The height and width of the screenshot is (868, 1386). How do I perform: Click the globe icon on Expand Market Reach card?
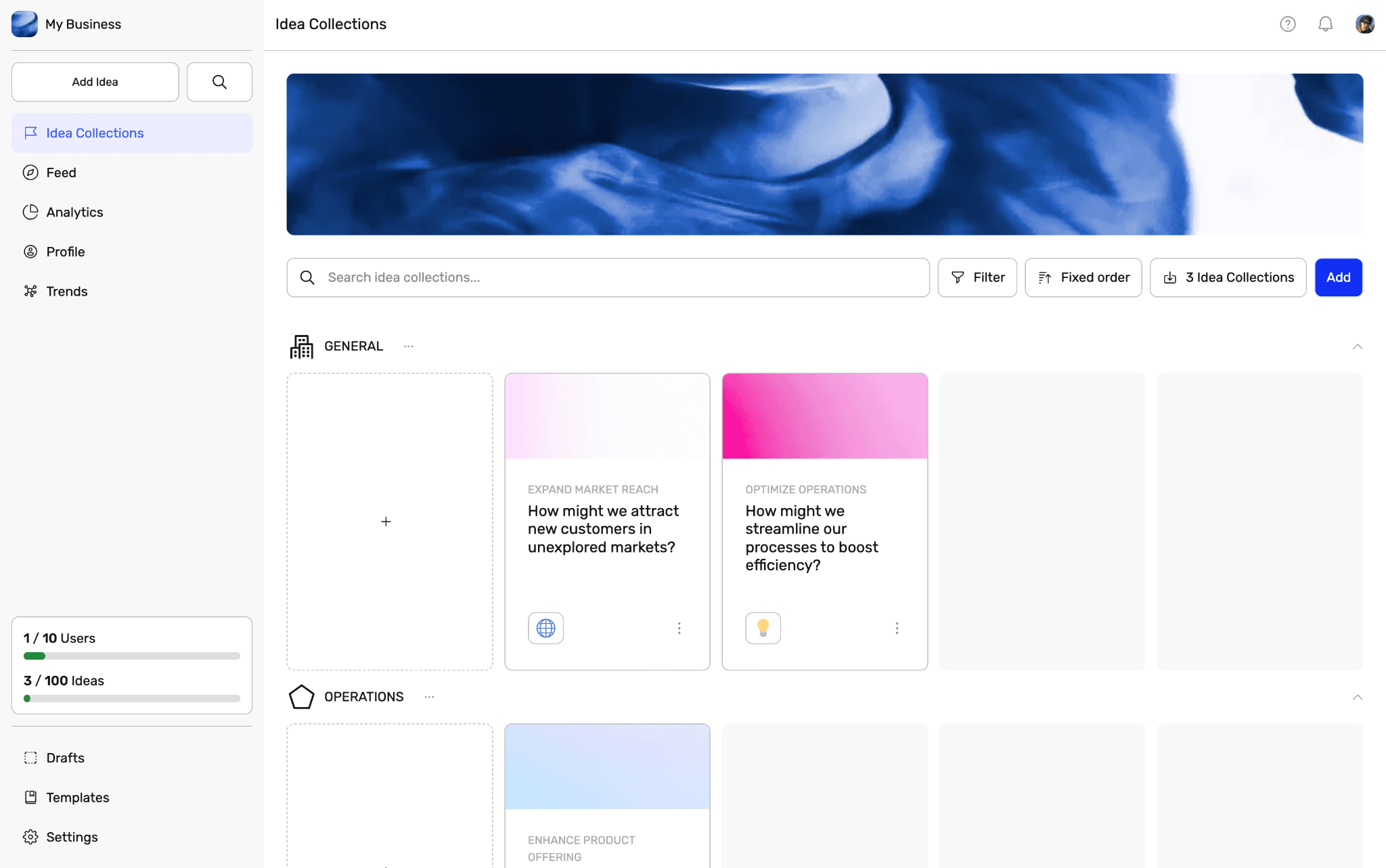coord(545,628)
